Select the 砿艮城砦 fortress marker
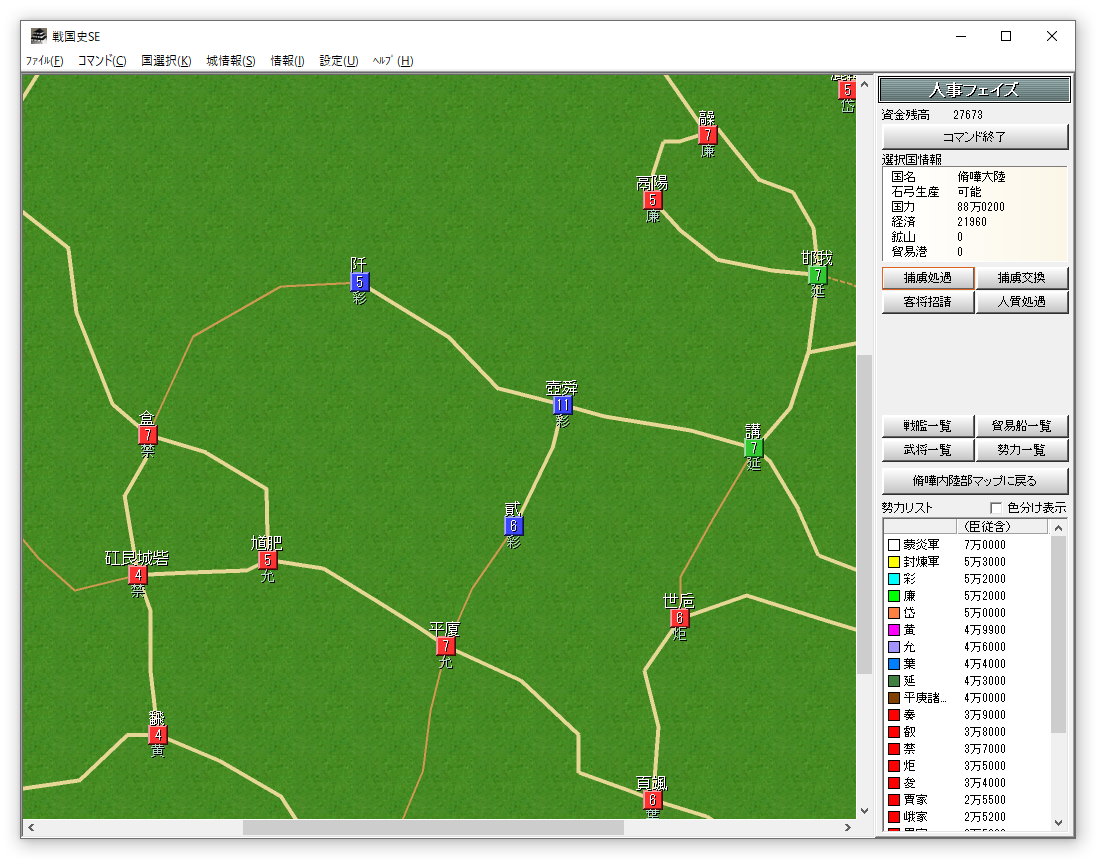The image size is (1096, 859). click(x=137, y=575)
